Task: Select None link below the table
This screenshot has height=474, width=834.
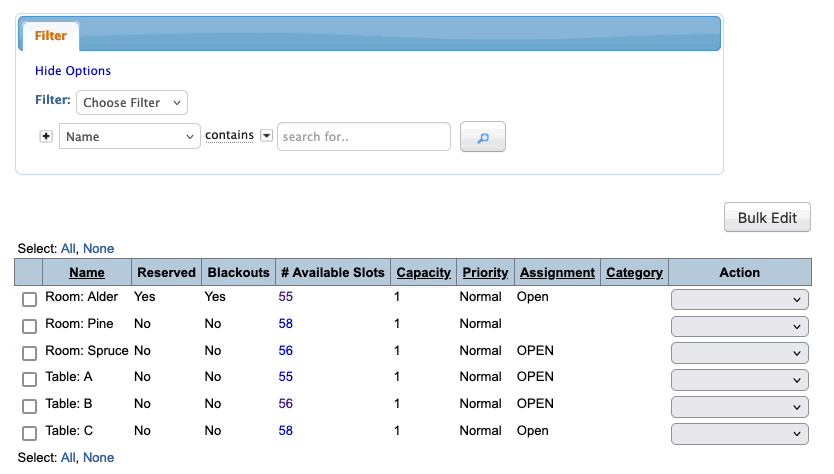Action: 98,458
